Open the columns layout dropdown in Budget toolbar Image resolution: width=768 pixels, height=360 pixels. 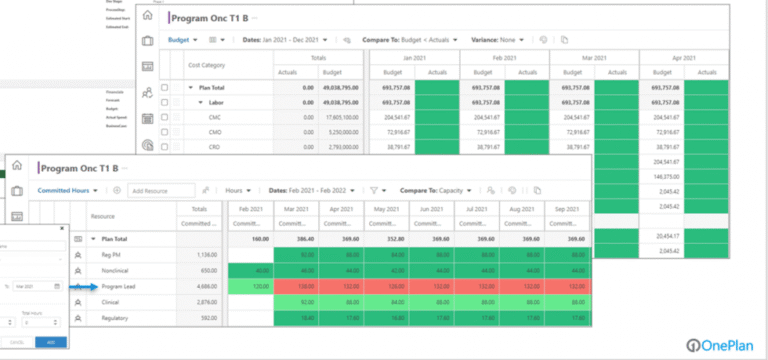[216, 40]
